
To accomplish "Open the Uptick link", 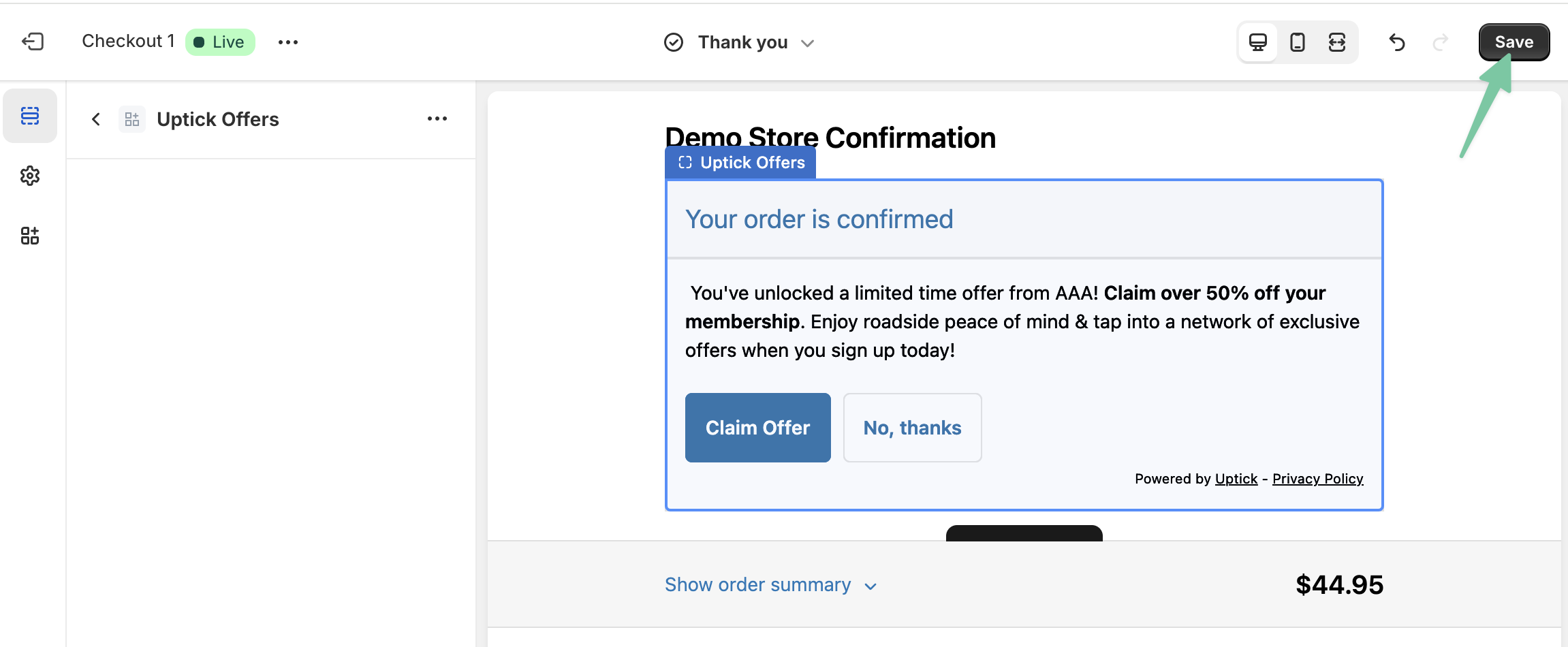I will click(1236, 479).
